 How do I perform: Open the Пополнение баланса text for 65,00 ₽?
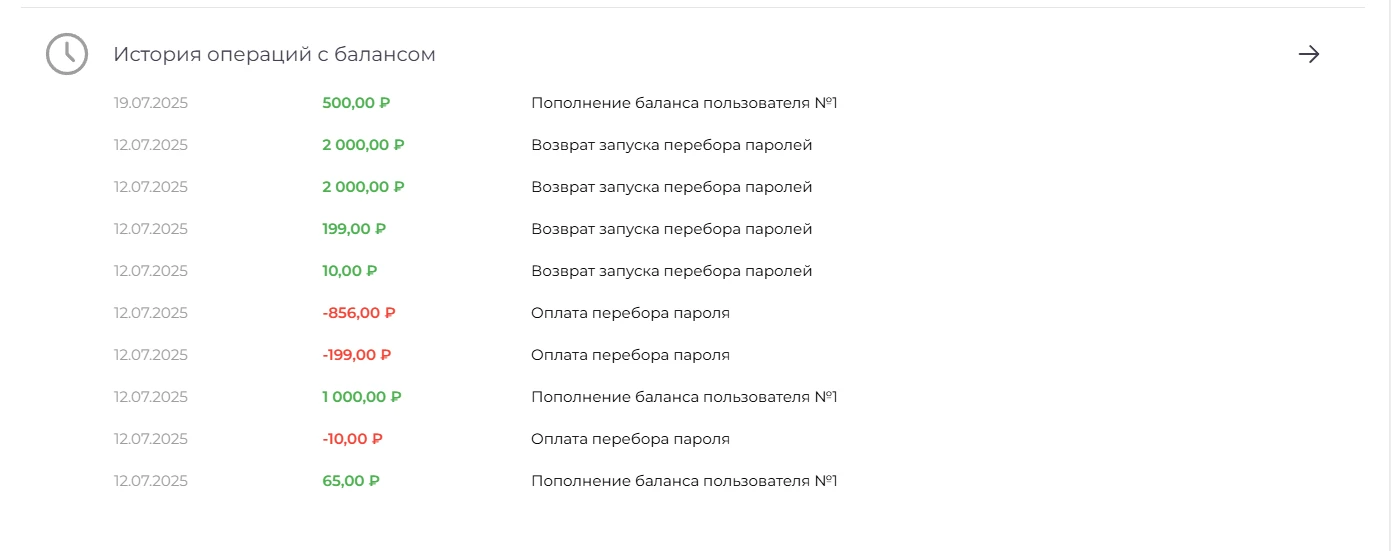click(x=684, y=481)
